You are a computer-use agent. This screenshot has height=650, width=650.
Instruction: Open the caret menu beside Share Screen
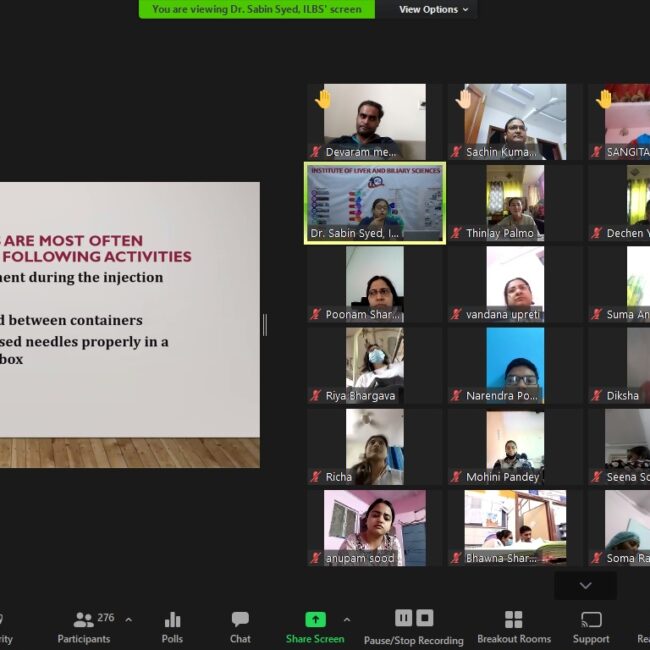click(x=347, y=620)
